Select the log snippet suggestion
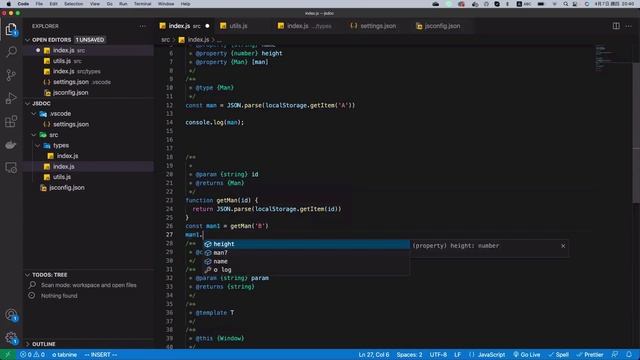Image resolution: width=640 pixels, height=360 pixels. 306,270
